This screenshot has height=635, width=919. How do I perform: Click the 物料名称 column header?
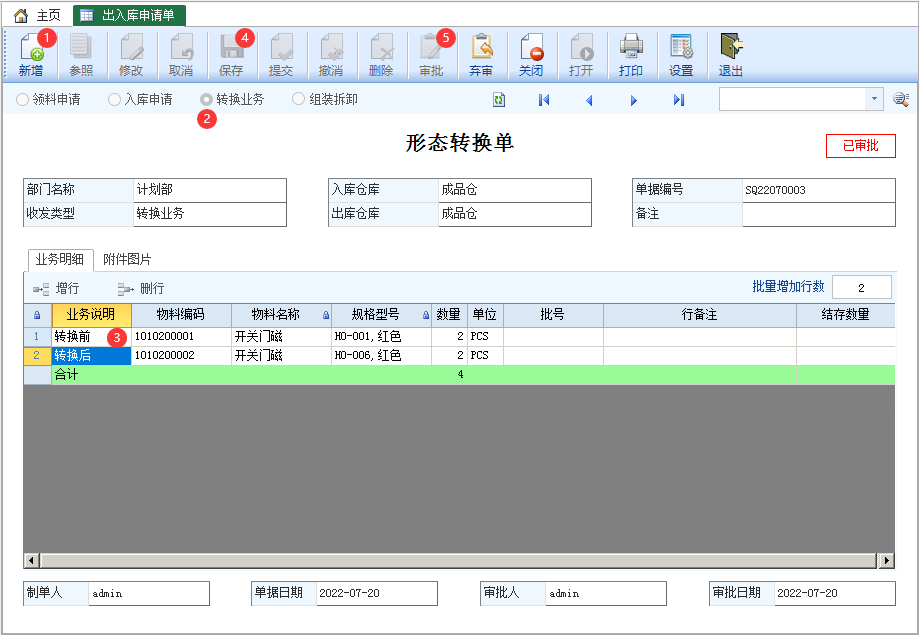point(281,315)
